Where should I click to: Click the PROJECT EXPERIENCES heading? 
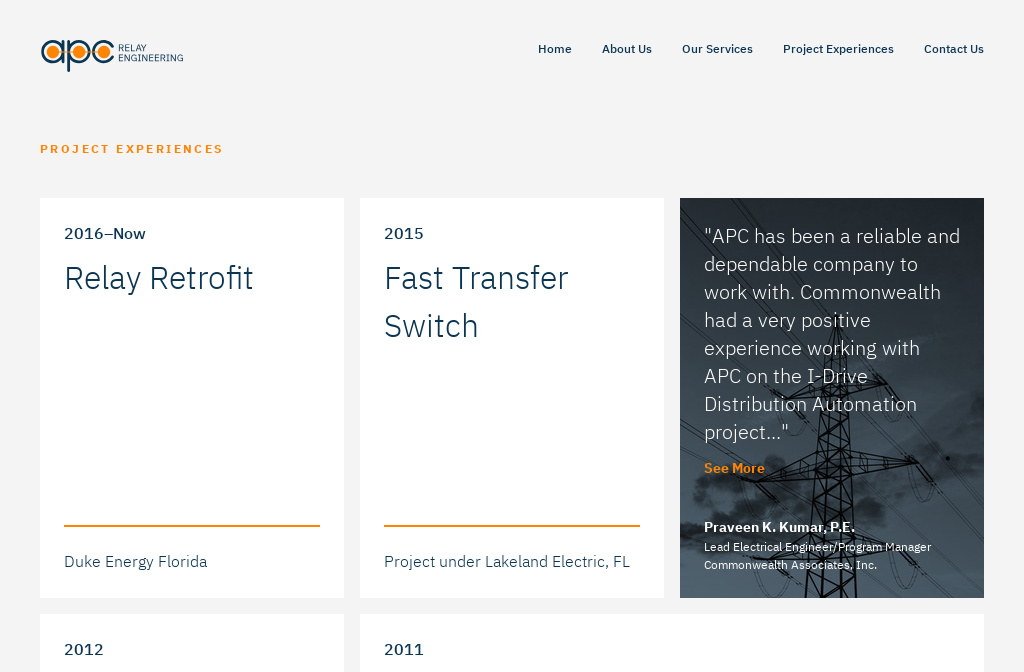(131, 148)
